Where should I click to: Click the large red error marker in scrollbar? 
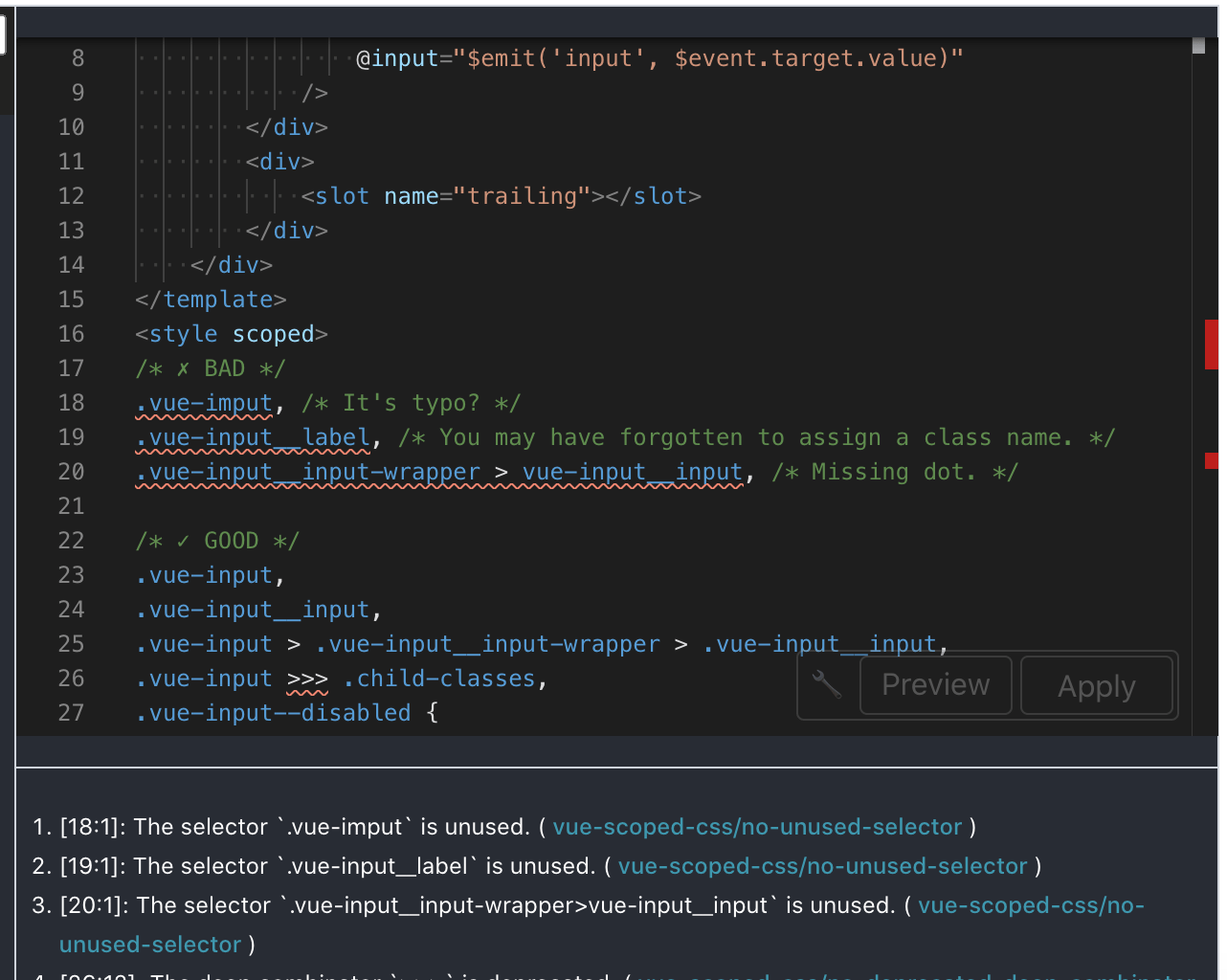click(x=1212, y=345)
